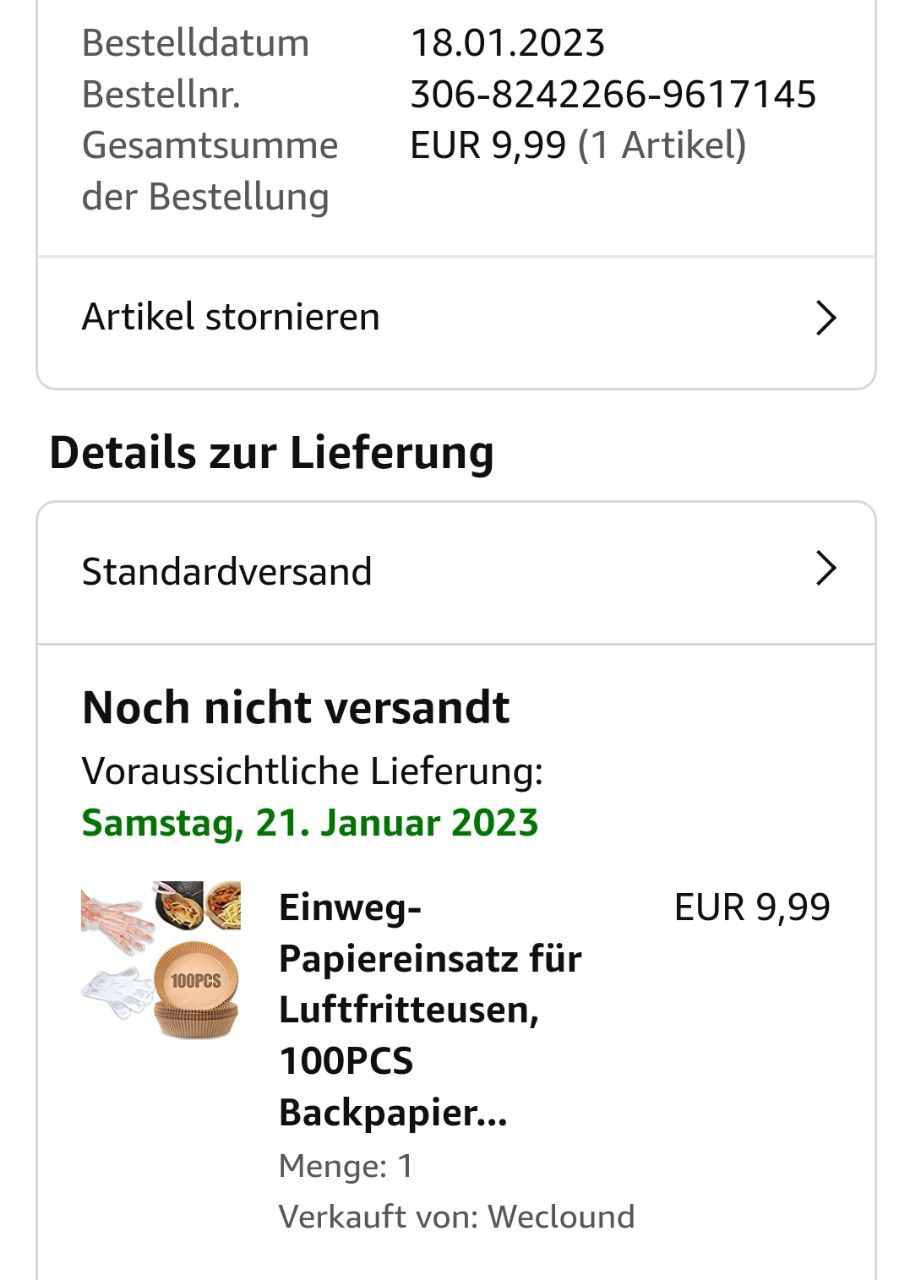Tap the Gesamtsumme der Bestellung label
The width and height of the screenshot is (912, 1280).
click(209, 171)
